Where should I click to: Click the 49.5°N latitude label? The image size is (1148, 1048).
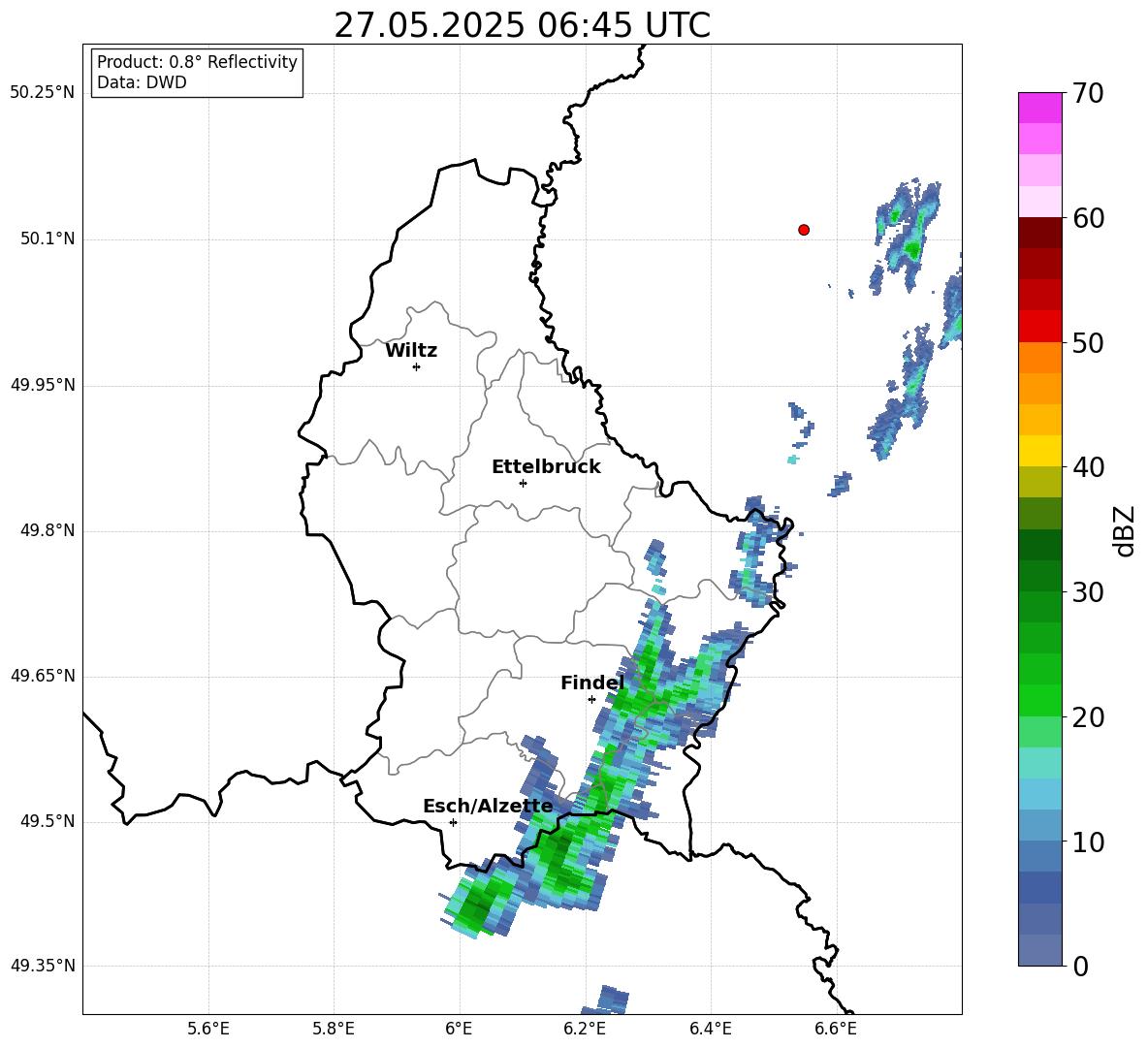point(48,822)
